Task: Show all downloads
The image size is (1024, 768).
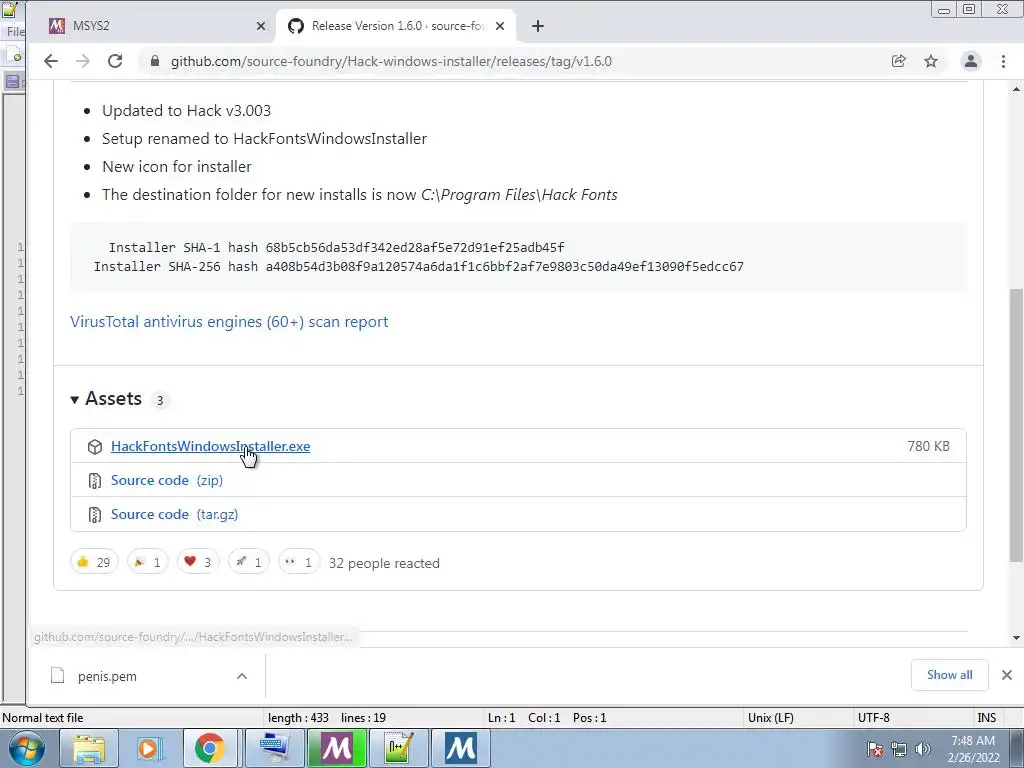Action: (950, 675)
